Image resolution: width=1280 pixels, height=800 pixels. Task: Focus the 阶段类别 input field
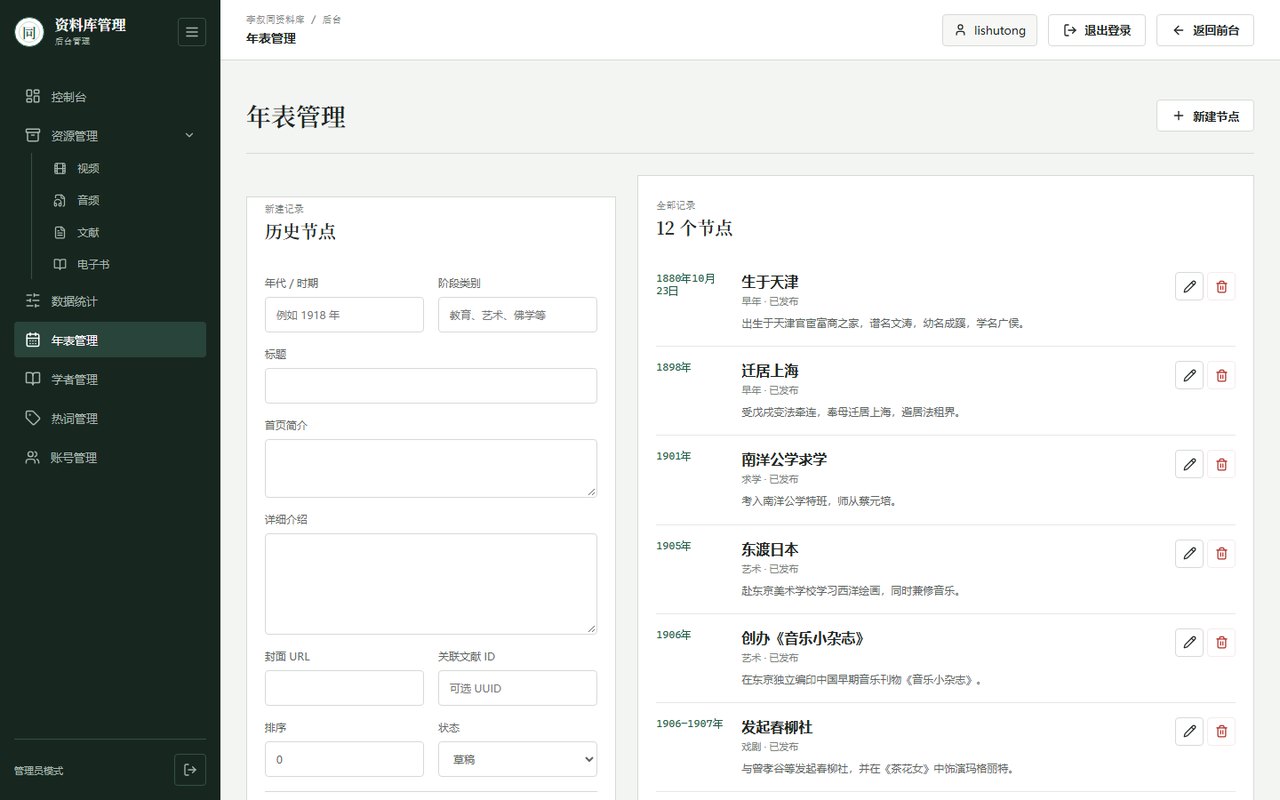tap(517, 314)
